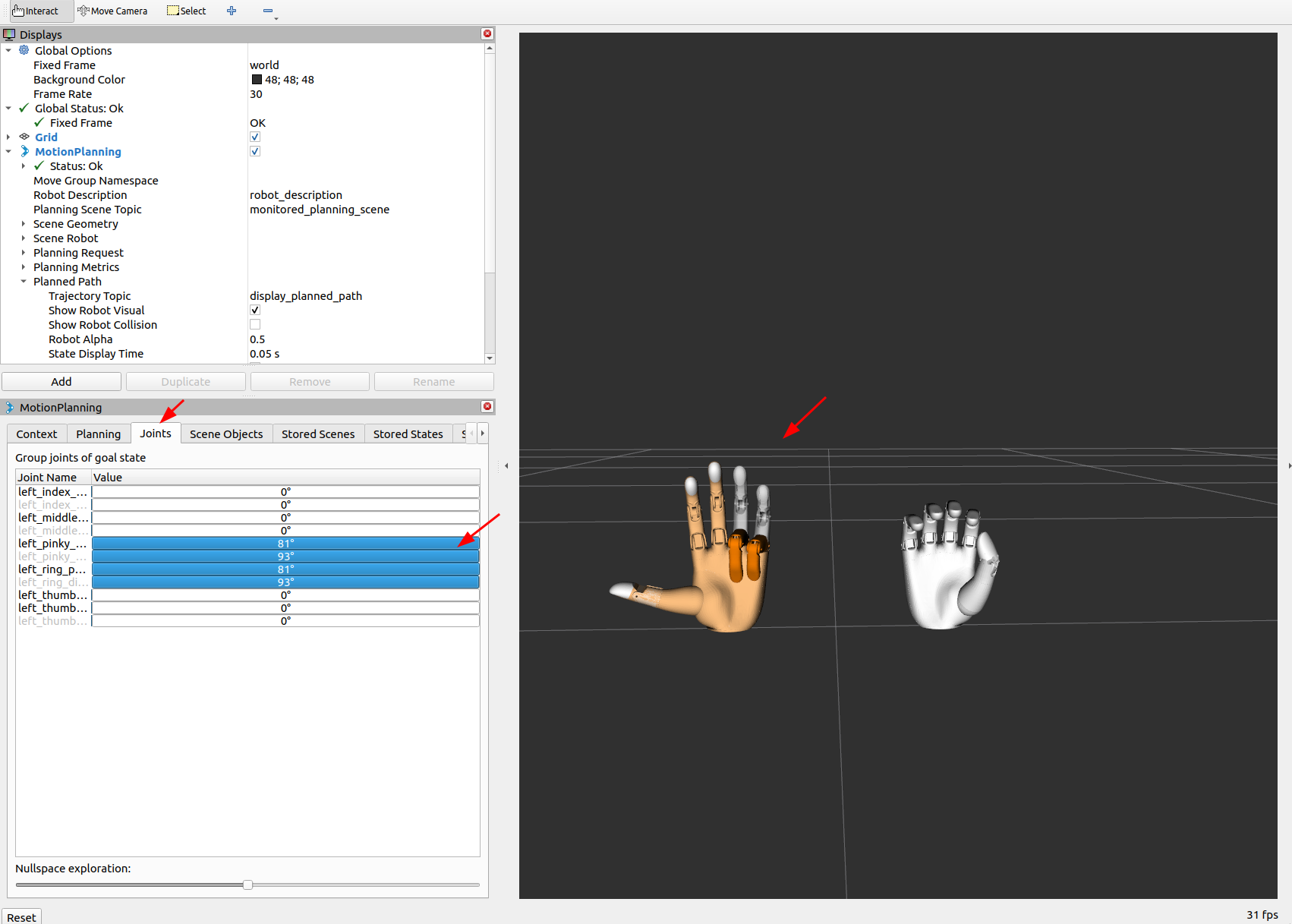Screen dimensions: 1292x924
Task: Select the Interact tool
Action: [36, 11]
